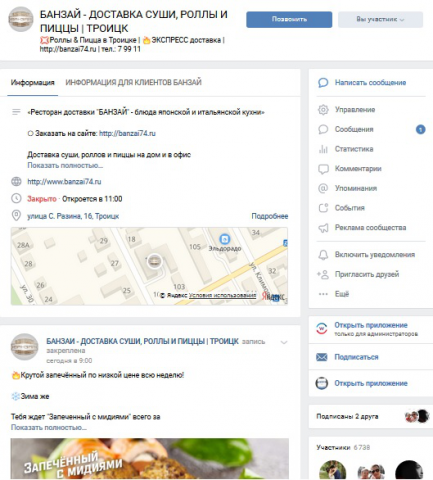Click the second Открыть приложение app icon
This screenshot has width=433, height=480.
click(322, 383)
